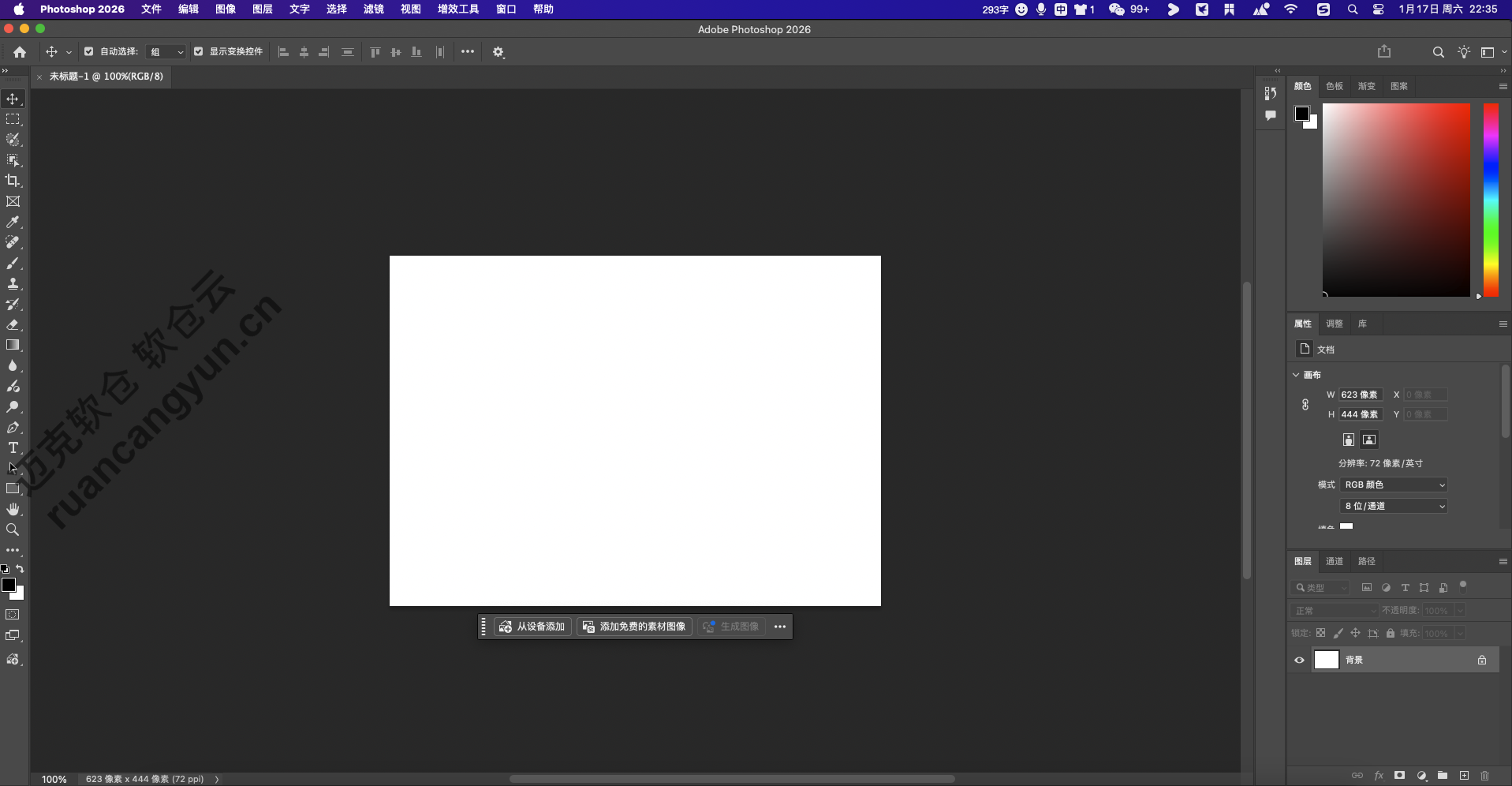Select the Zoom tool in toolbar
The height and width of the screenshot is (786, 1512).
coord(13,530)
